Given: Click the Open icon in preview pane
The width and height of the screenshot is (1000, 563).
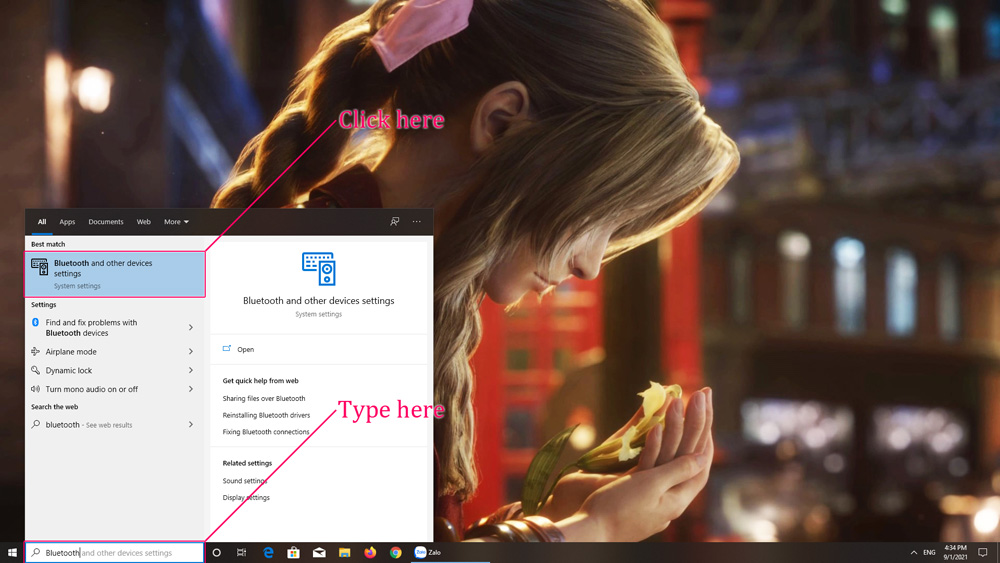Looking at the screenshot, I should click(226, 349).
